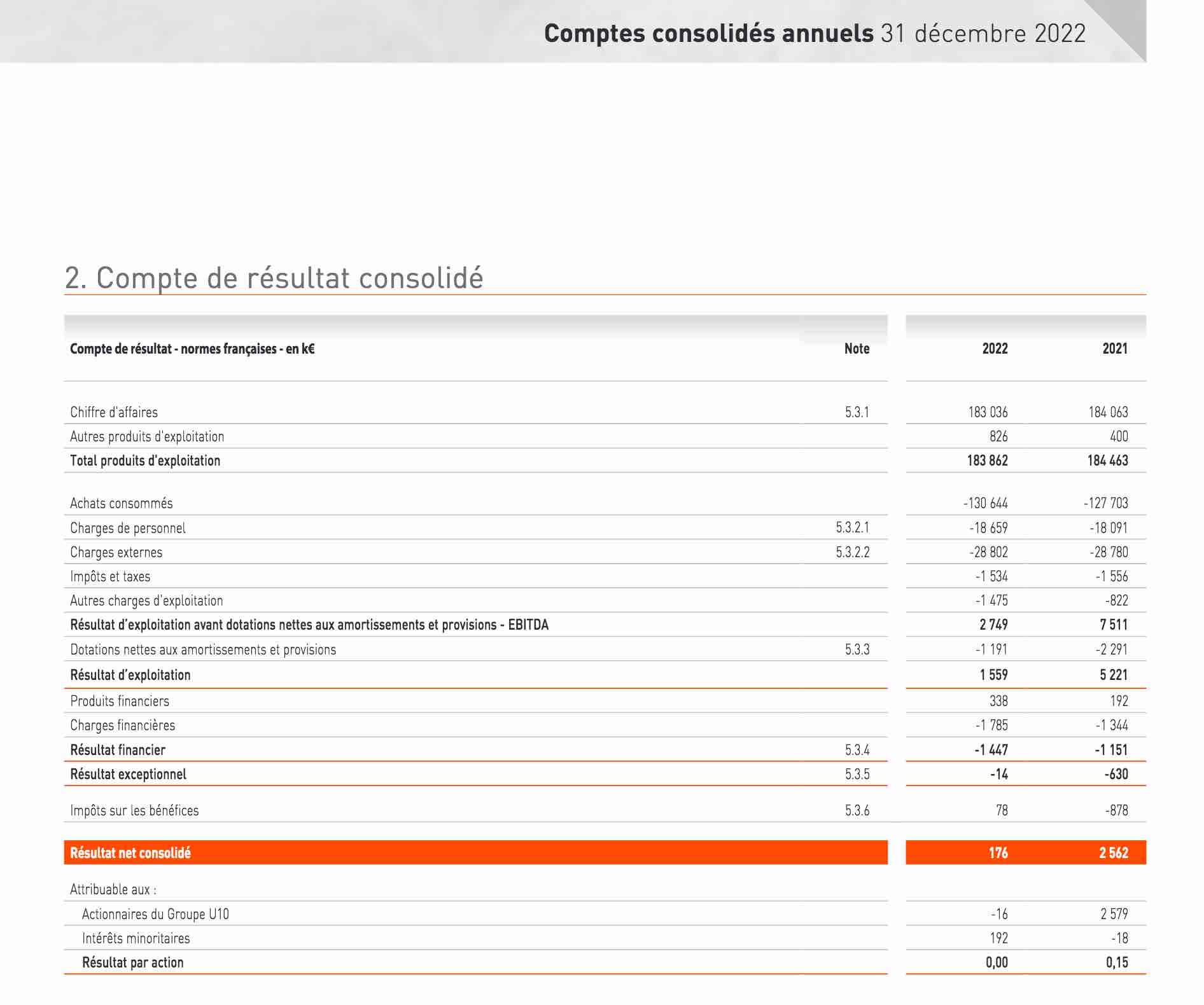Click the EBITDA value '7 511'
This screenshot has height=1005, width=1204.
(x=1114, y=625)
